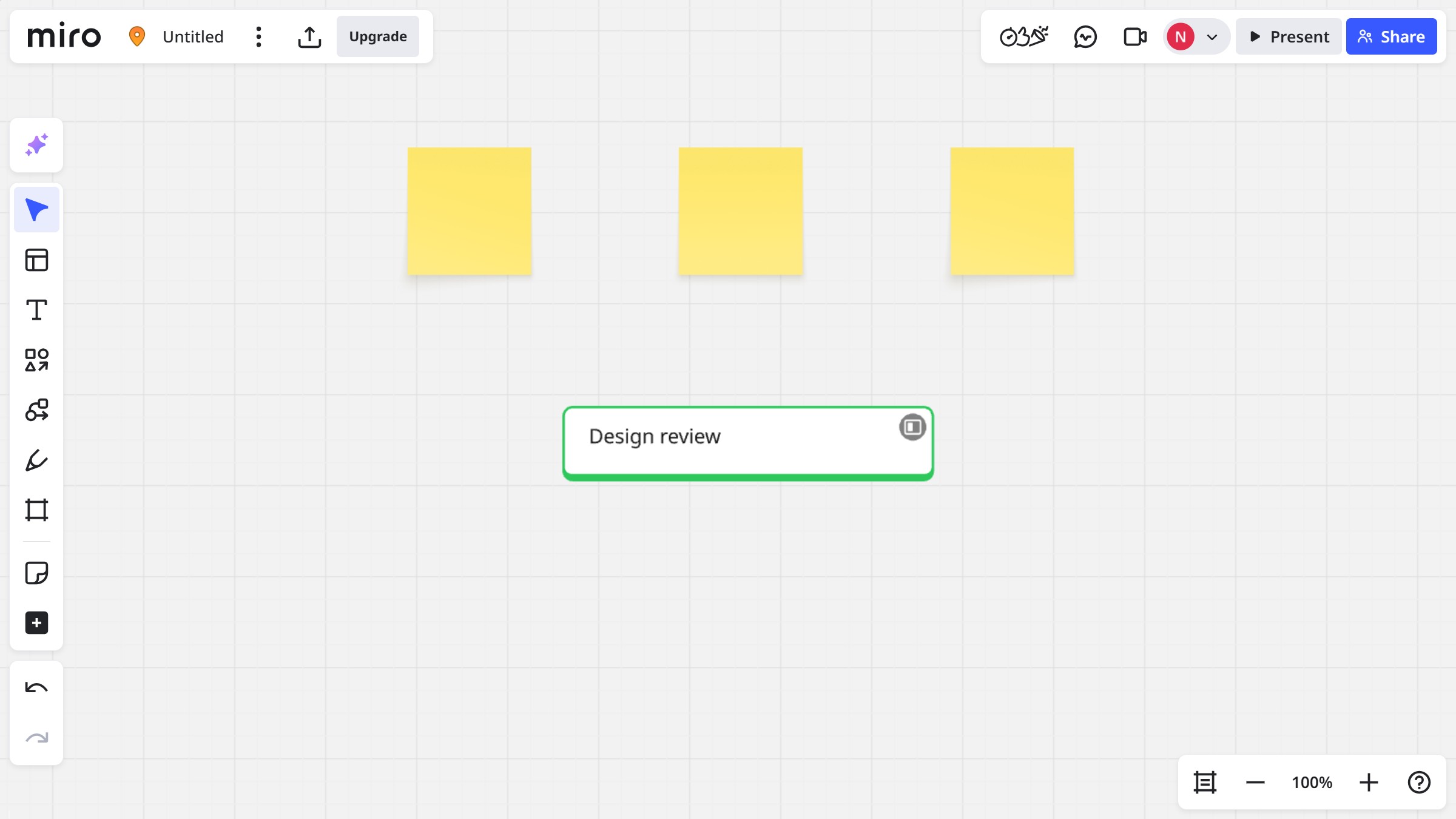Click the Present button
Screen dimensions: 1456x819
coord(1289,37)
